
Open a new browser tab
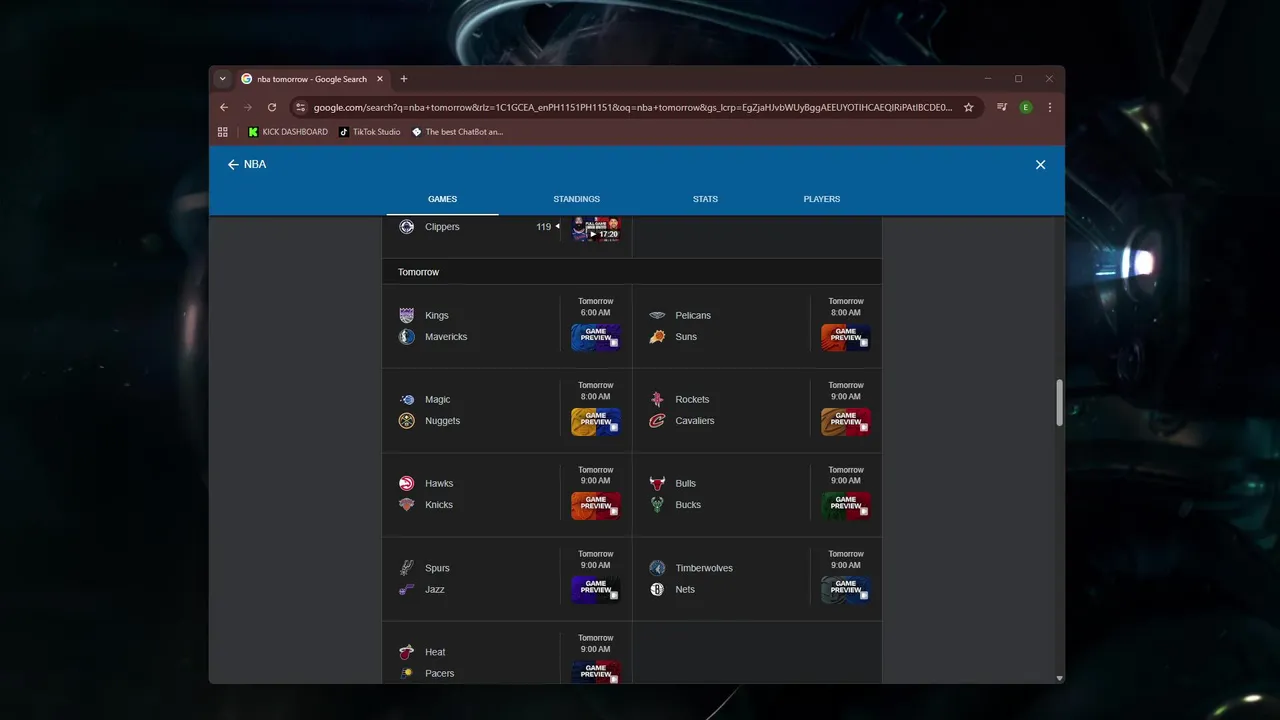coord(404,79)
